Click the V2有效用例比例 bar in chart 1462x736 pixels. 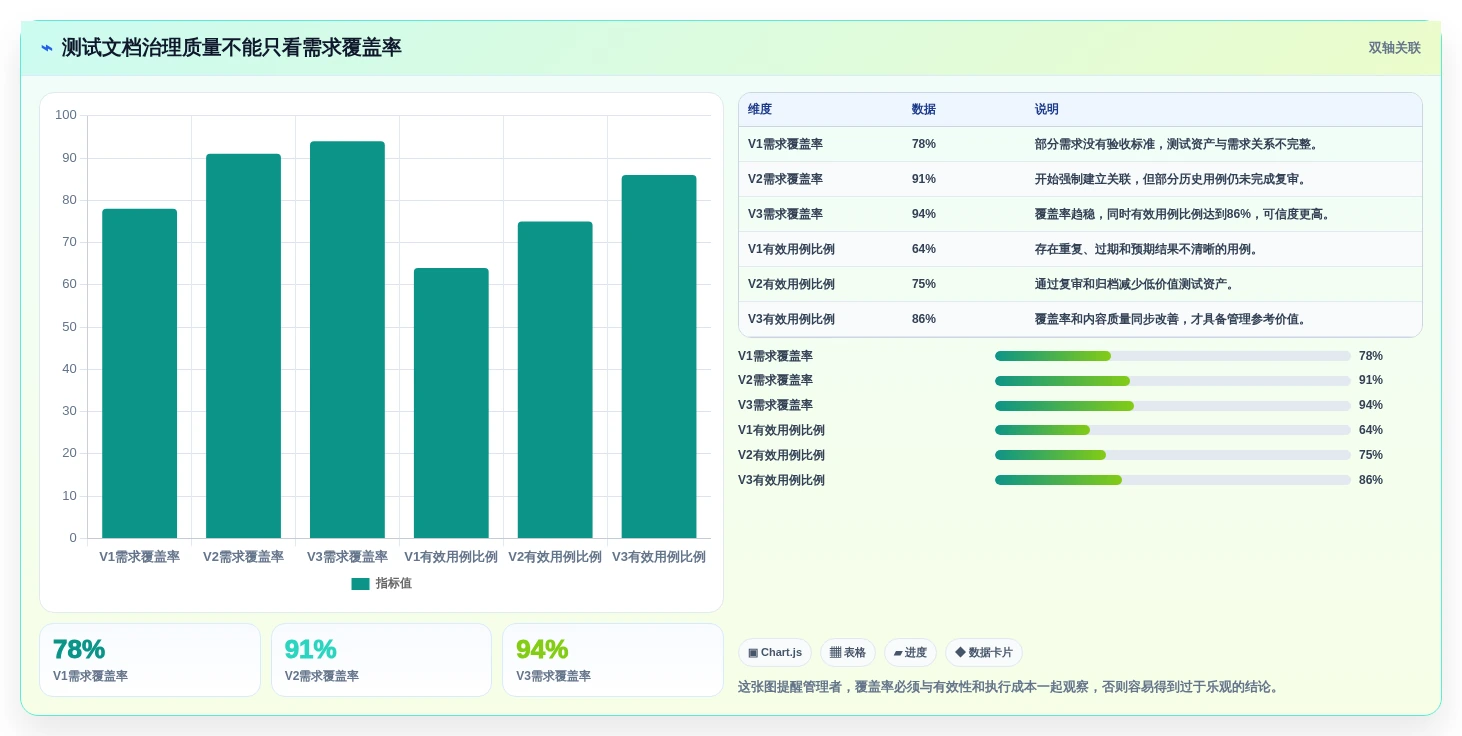[x=555, y=380]
